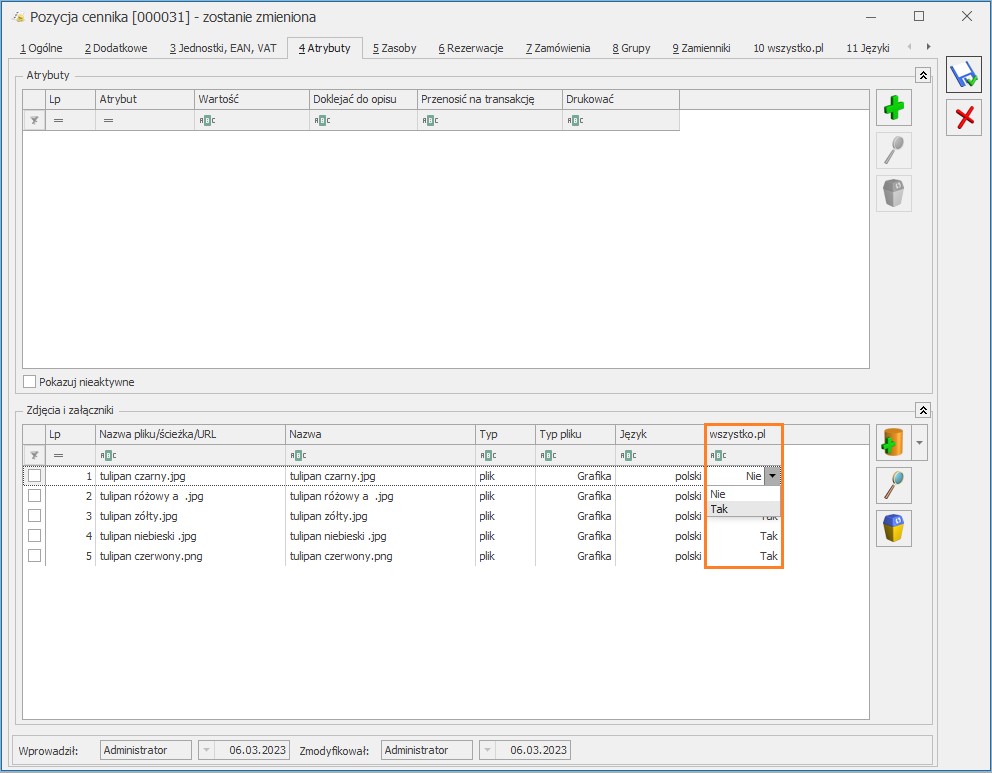The height and width of the screenshot is (773, 992).
Task: Open 6 Rezerwacje tab
Action: (471, 48)
